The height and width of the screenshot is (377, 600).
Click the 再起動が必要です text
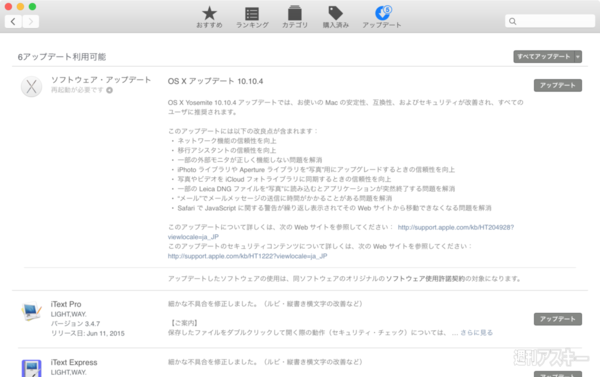point(77,90)
